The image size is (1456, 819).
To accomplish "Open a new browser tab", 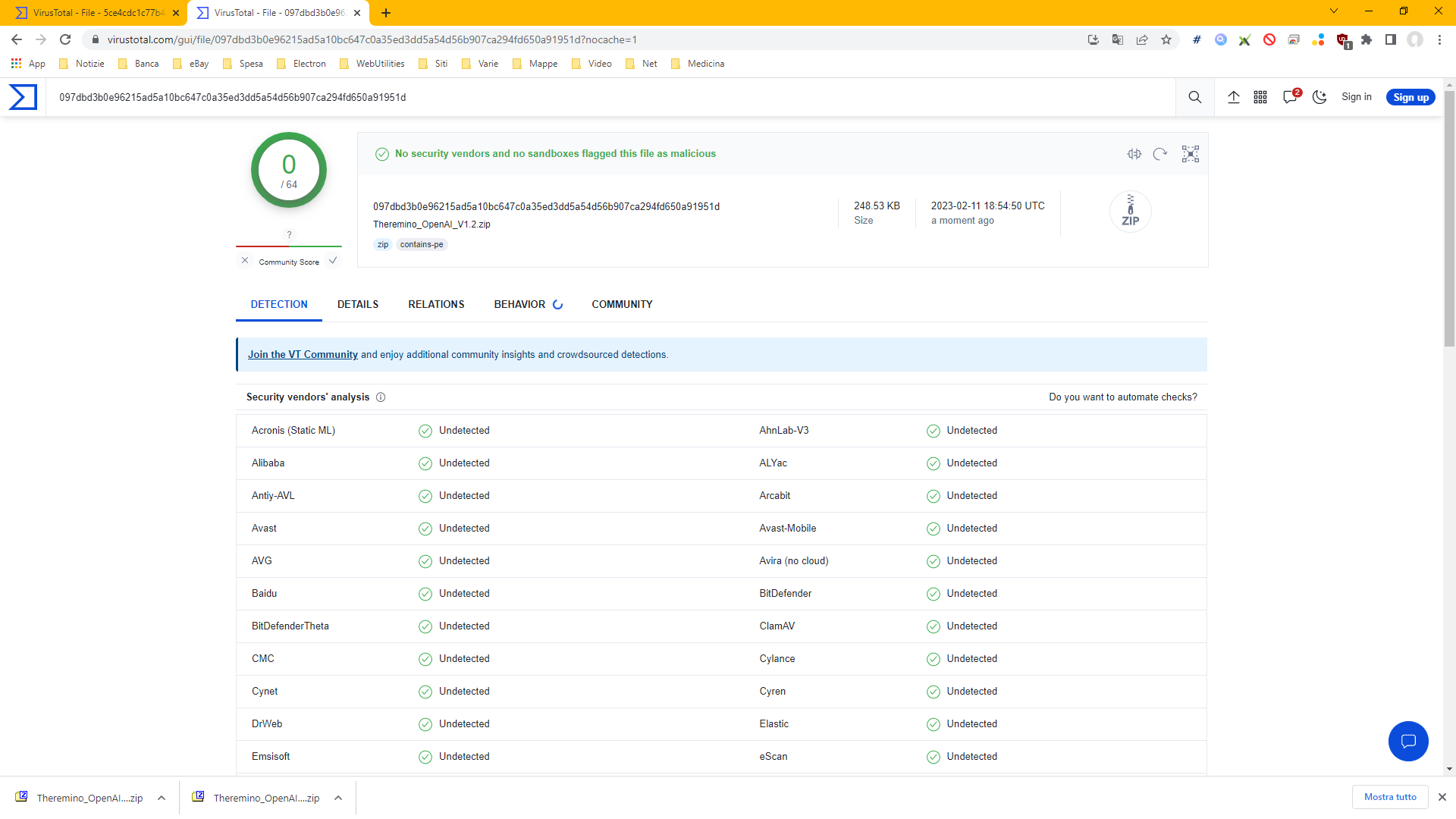I will pyautogui.click(x=386, y=13).
